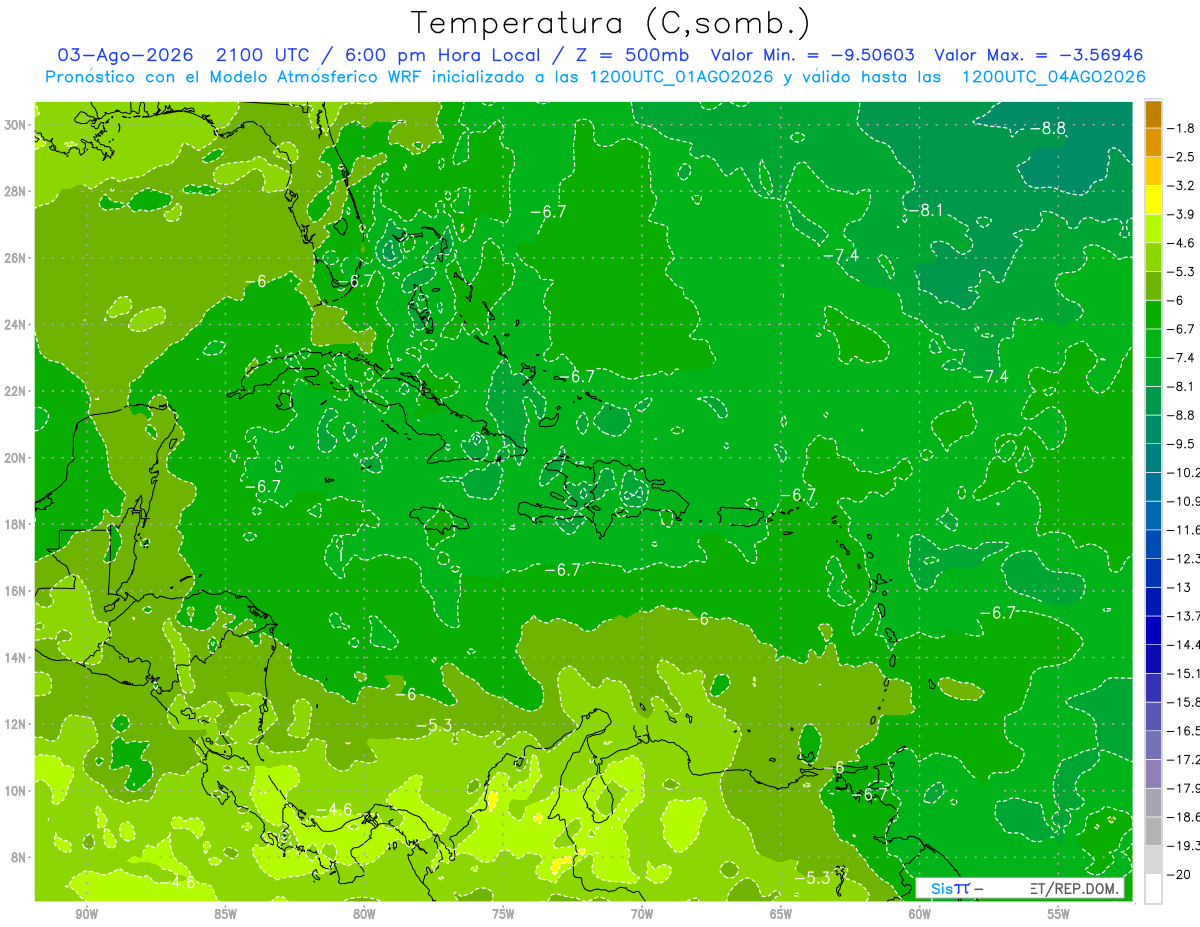Screen dimensions: 1200x927
Task: Click the '-3.2' colorbar legend label
Action: pos(1183,186)
